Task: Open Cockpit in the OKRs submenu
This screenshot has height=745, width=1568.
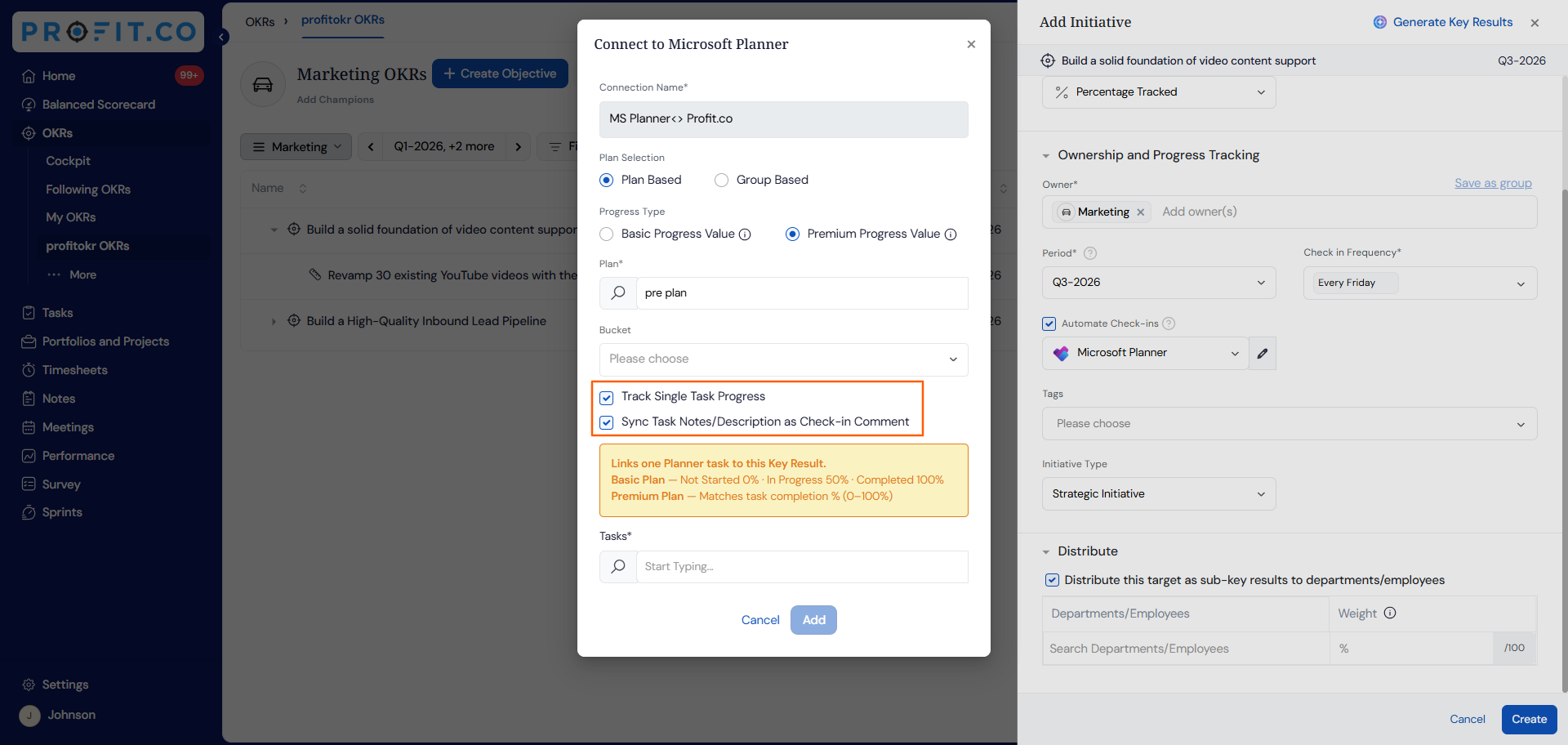Action: tap(68, 161)
